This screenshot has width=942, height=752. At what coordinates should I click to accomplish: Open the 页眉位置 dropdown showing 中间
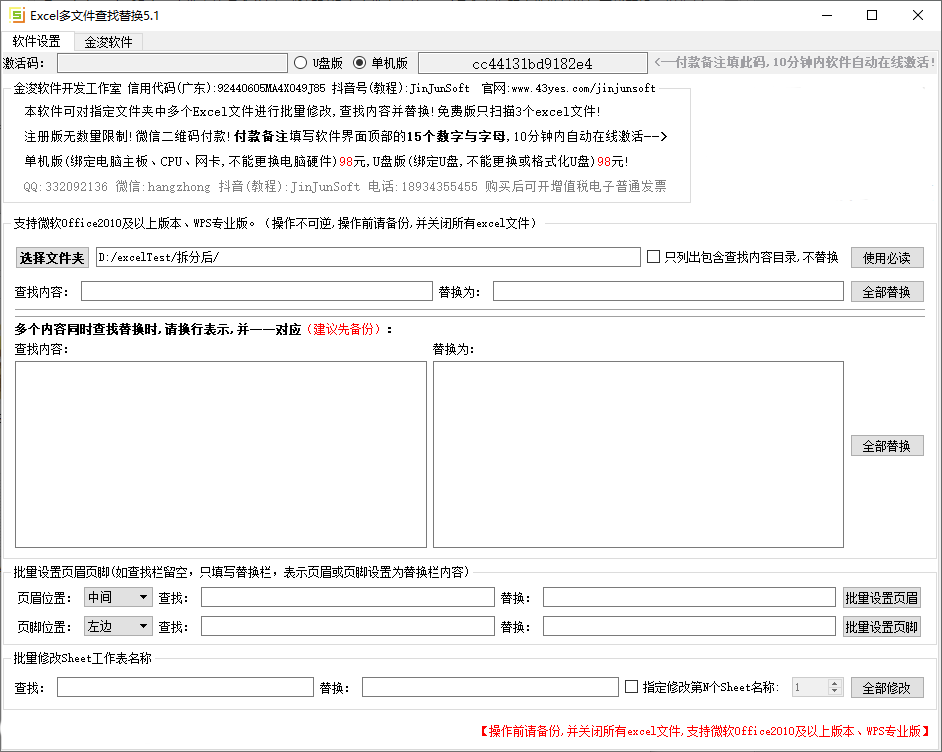(x=118, y=597)
